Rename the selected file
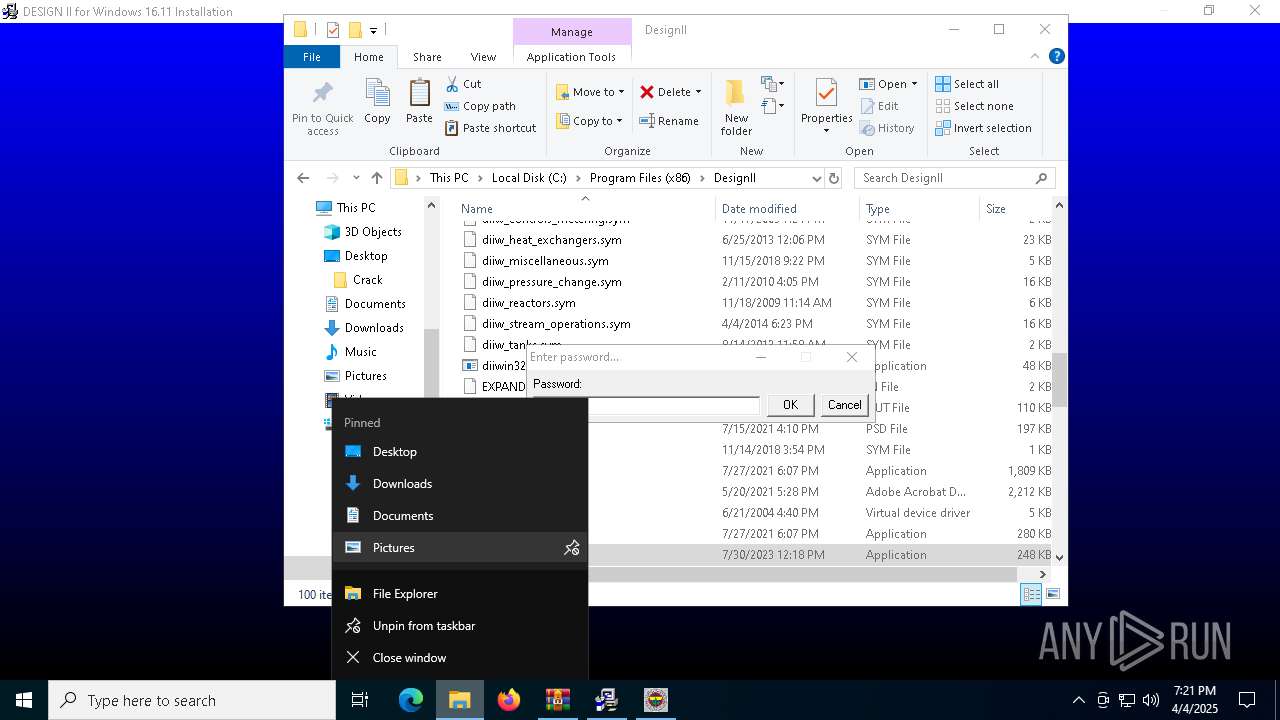1280x720 pixels. [669, 121]
